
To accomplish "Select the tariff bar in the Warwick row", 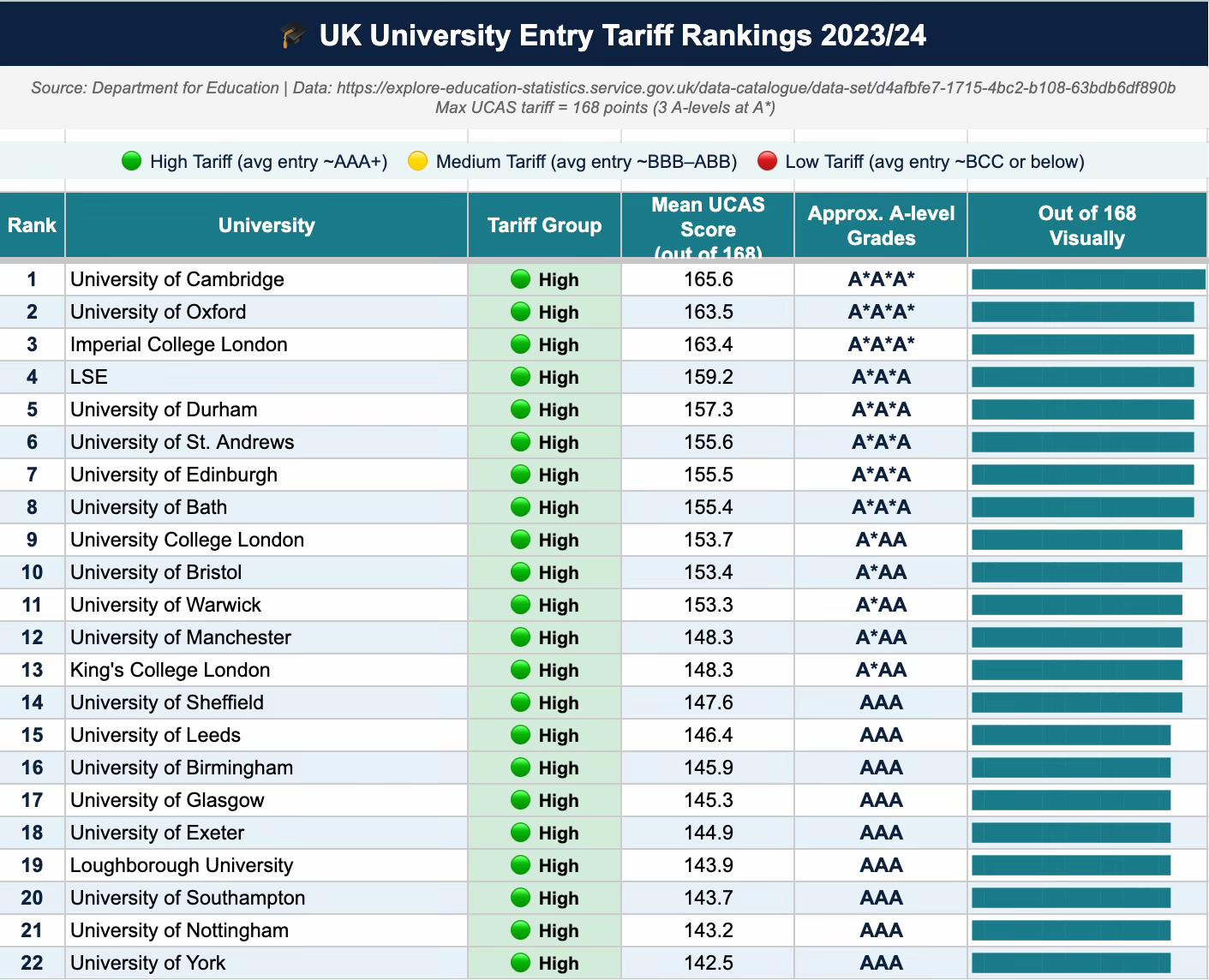I will 1077,605.
